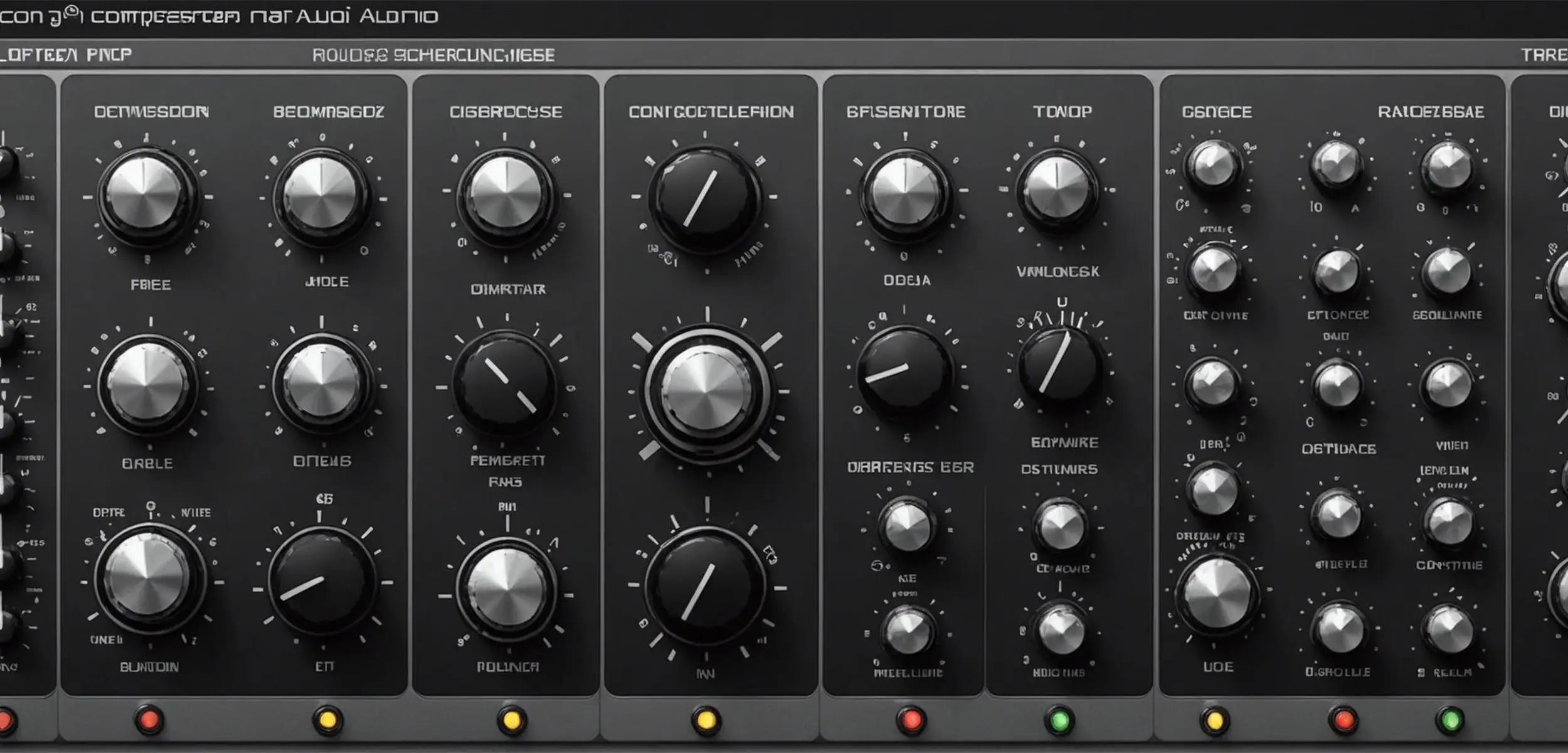This screenshot has width=1568, height=753.
Task: Click the black knob above the ETI label
Action: (322, 580)
